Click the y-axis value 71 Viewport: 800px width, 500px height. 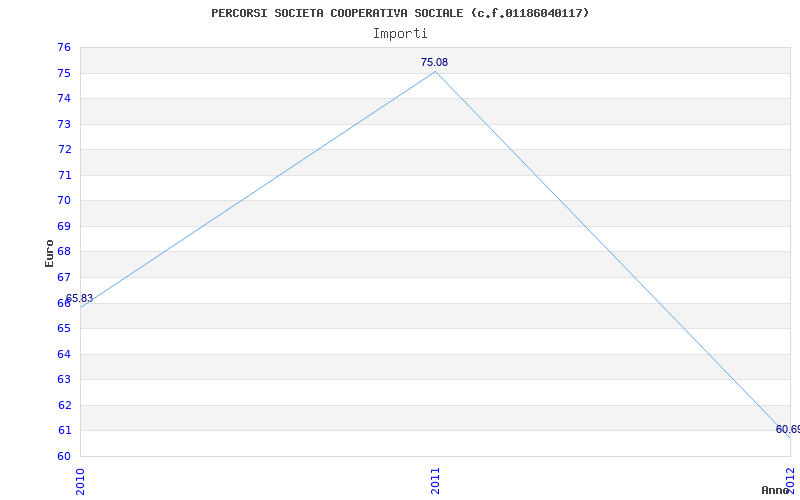coord(64,175)
